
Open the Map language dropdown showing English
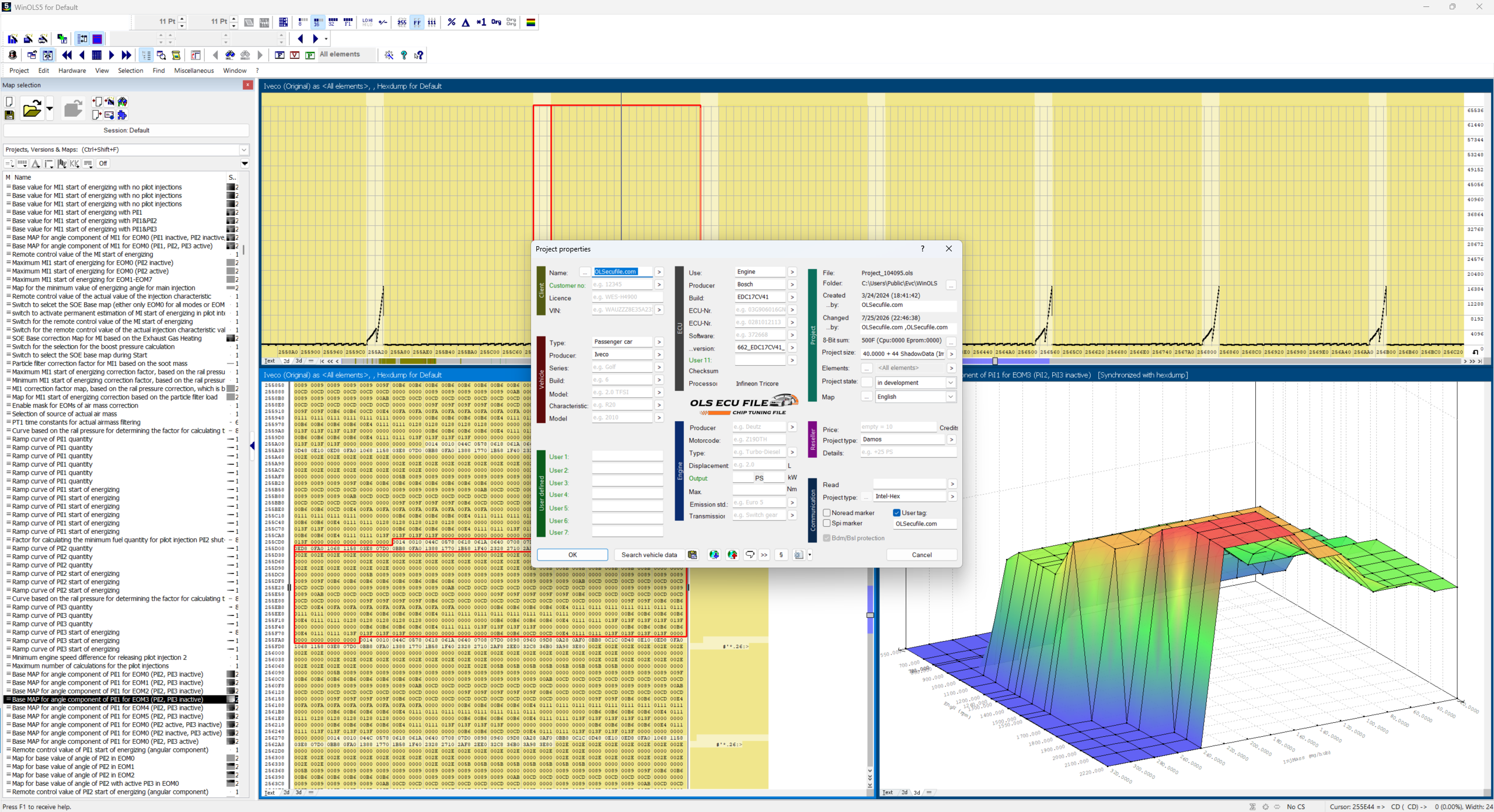[x=951, y=397]
